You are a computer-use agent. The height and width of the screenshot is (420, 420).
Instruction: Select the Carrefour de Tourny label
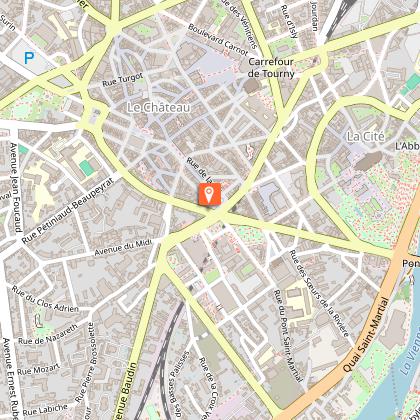click(271, 68)
